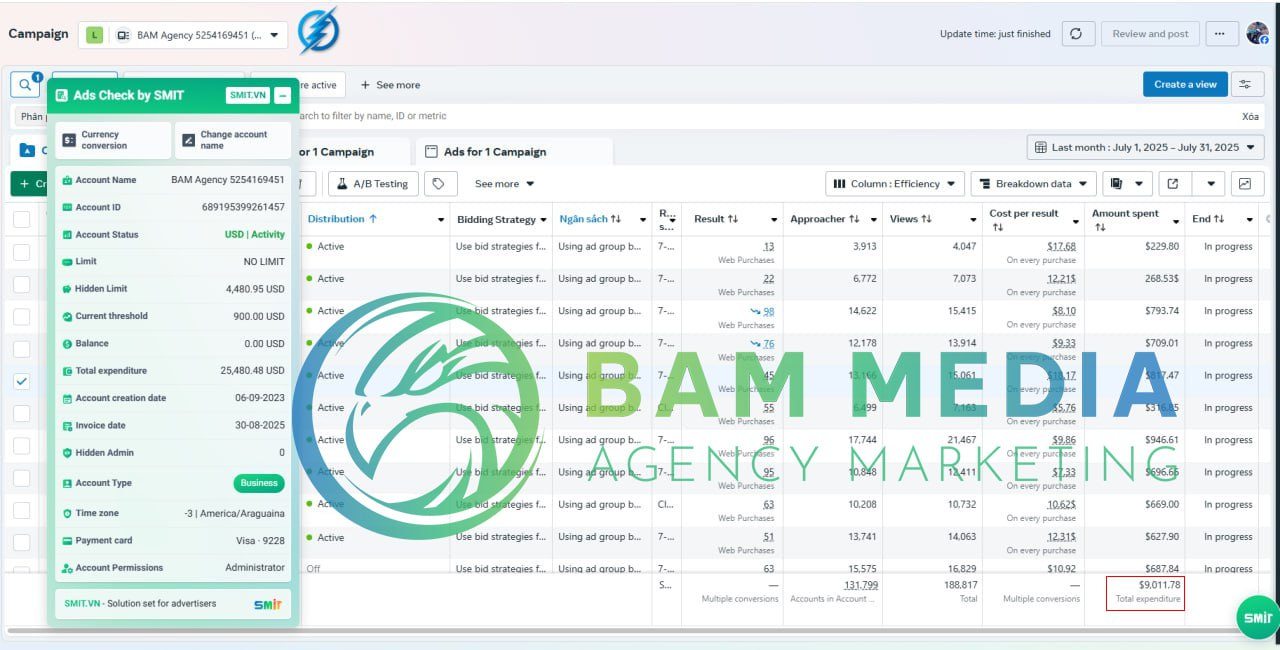Open the Column: Efficiency dropdown
The image size is (1280, 650).
pyautogui.click(x=895, y=183)
